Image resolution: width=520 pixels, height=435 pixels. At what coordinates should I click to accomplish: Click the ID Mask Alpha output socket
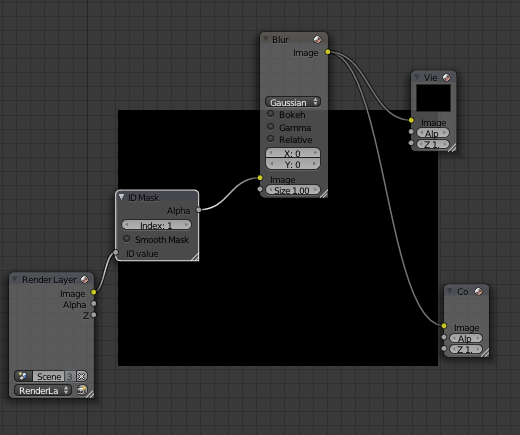[199, 210]
